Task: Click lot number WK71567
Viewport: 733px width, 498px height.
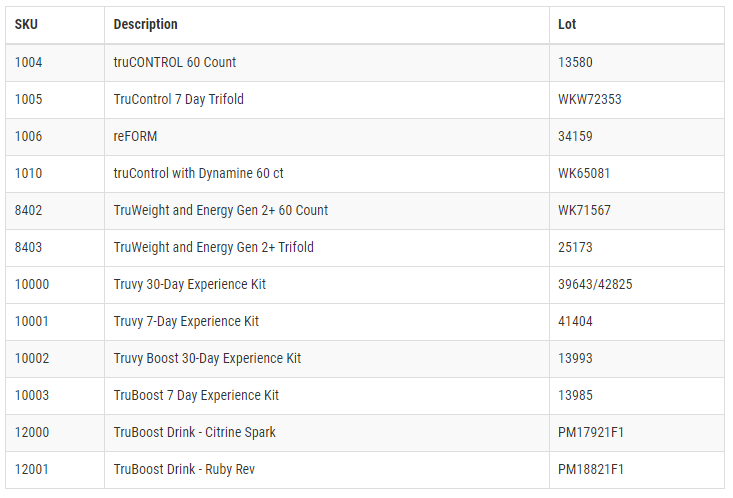Action: [x=584, y=210]
